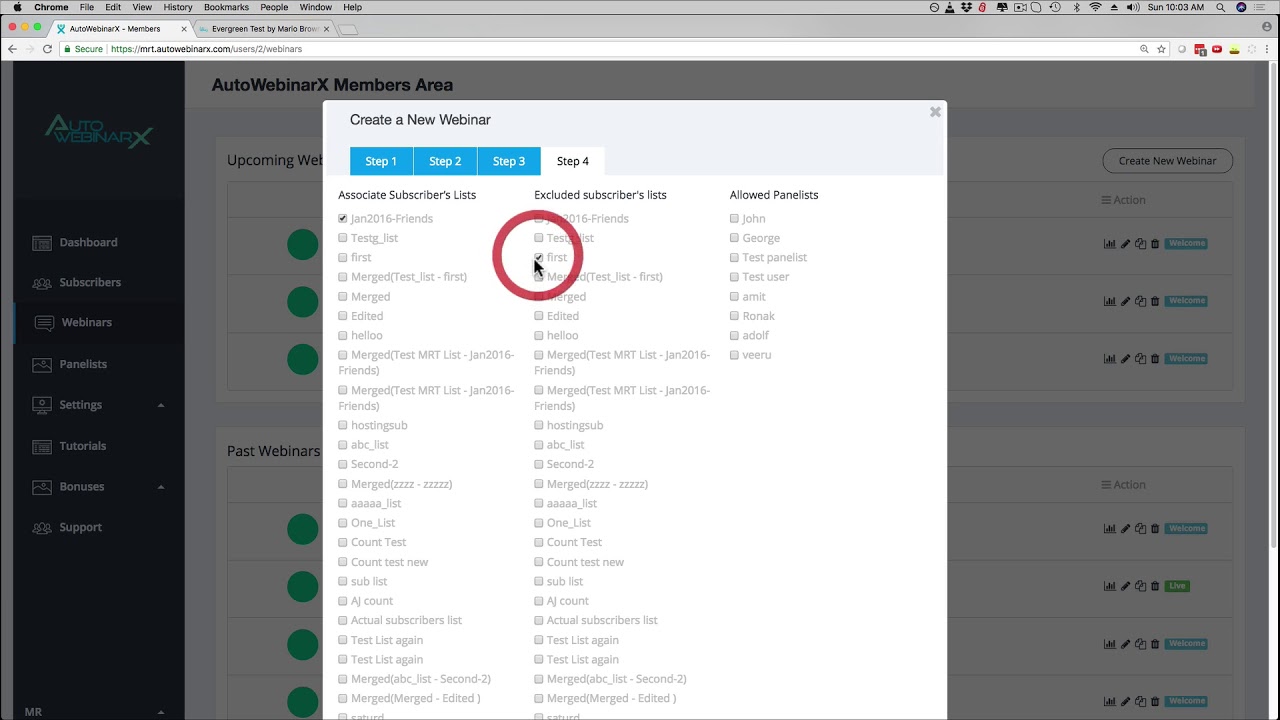
Task: Expand the Bonuses submenu arrow
Action: click(x=161, y=487)
